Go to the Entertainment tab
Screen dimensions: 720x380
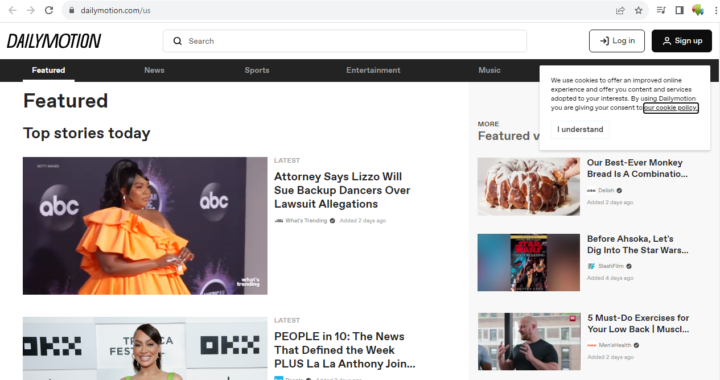coord(373,70)
